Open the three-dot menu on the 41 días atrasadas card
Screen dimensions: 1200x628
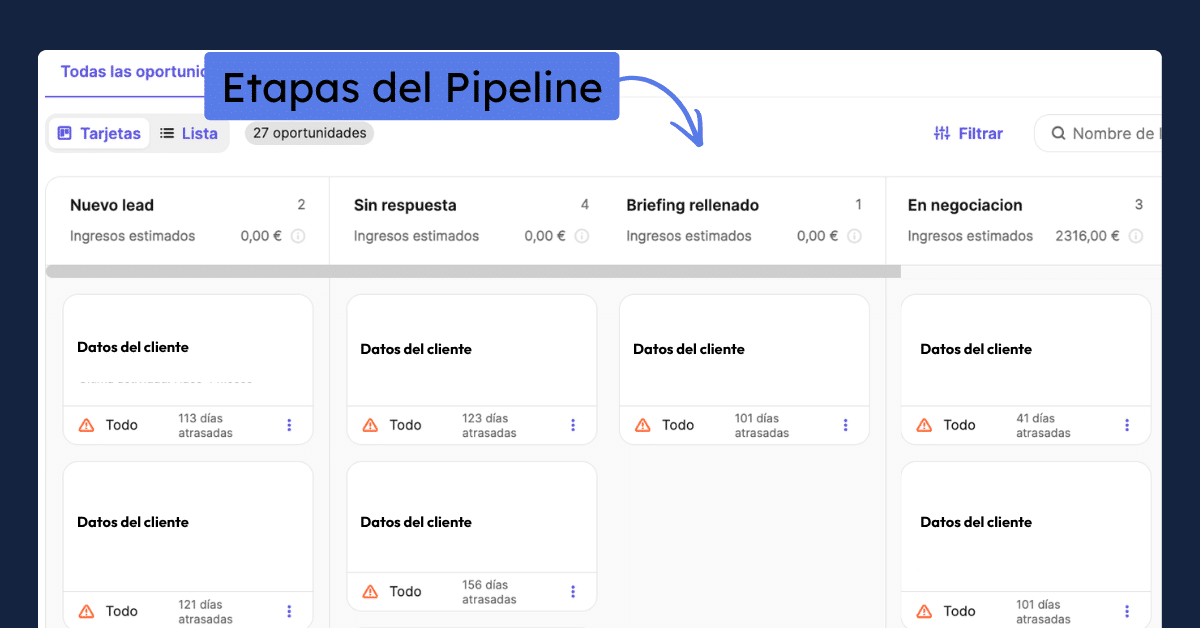pyautogui.click(x=1127, y=425)
